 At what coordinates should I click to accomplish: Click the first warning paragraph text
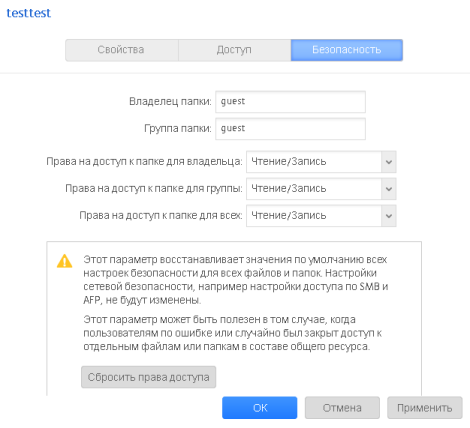coord(236,280)
